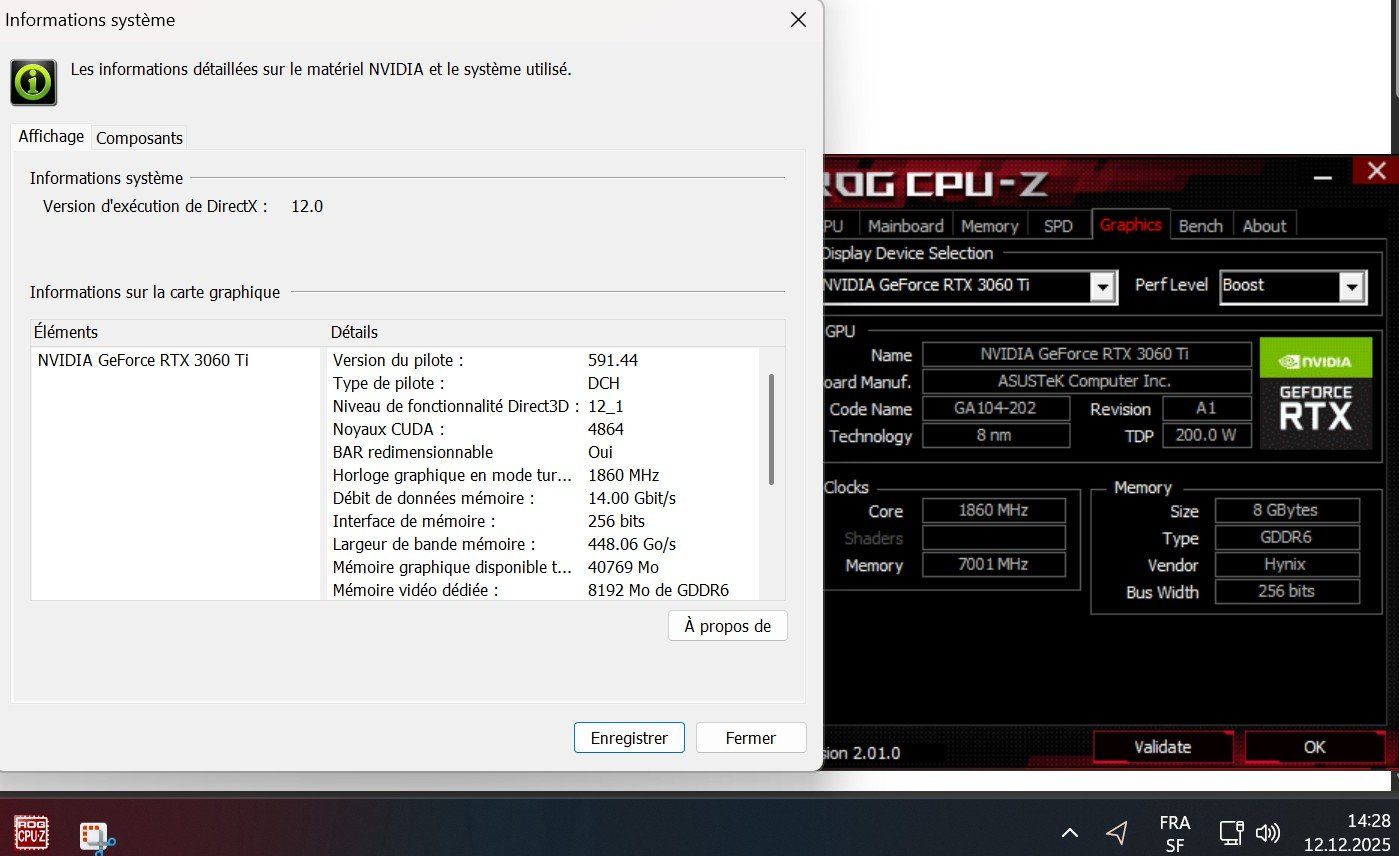Screen dimensions: 1399x856
Task: Click the Débit de données mémoire row
Action: [x=544, y=498]
